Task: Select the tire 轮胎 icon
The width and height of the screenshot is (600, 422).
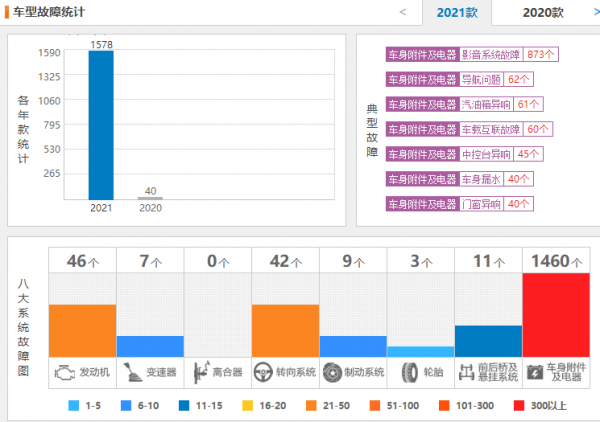Action: pyautogui.click(x=410, y=372)
